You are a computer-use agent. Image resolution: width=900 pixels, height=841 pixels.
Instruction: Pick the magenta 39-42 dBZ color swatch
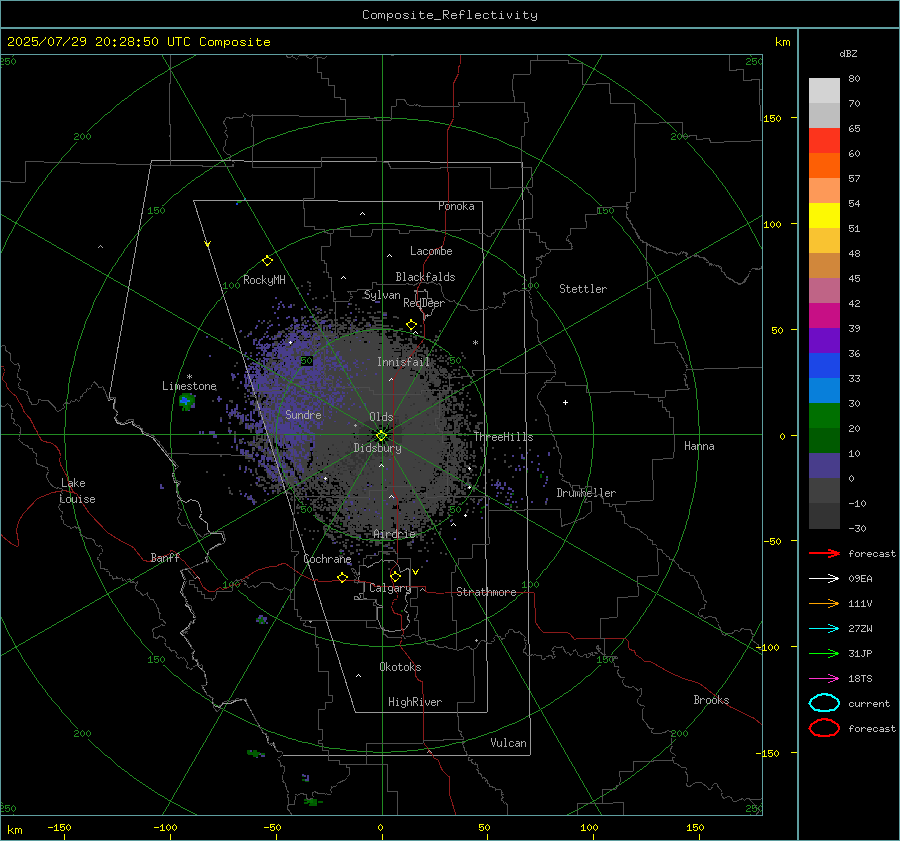coord(824,315)
